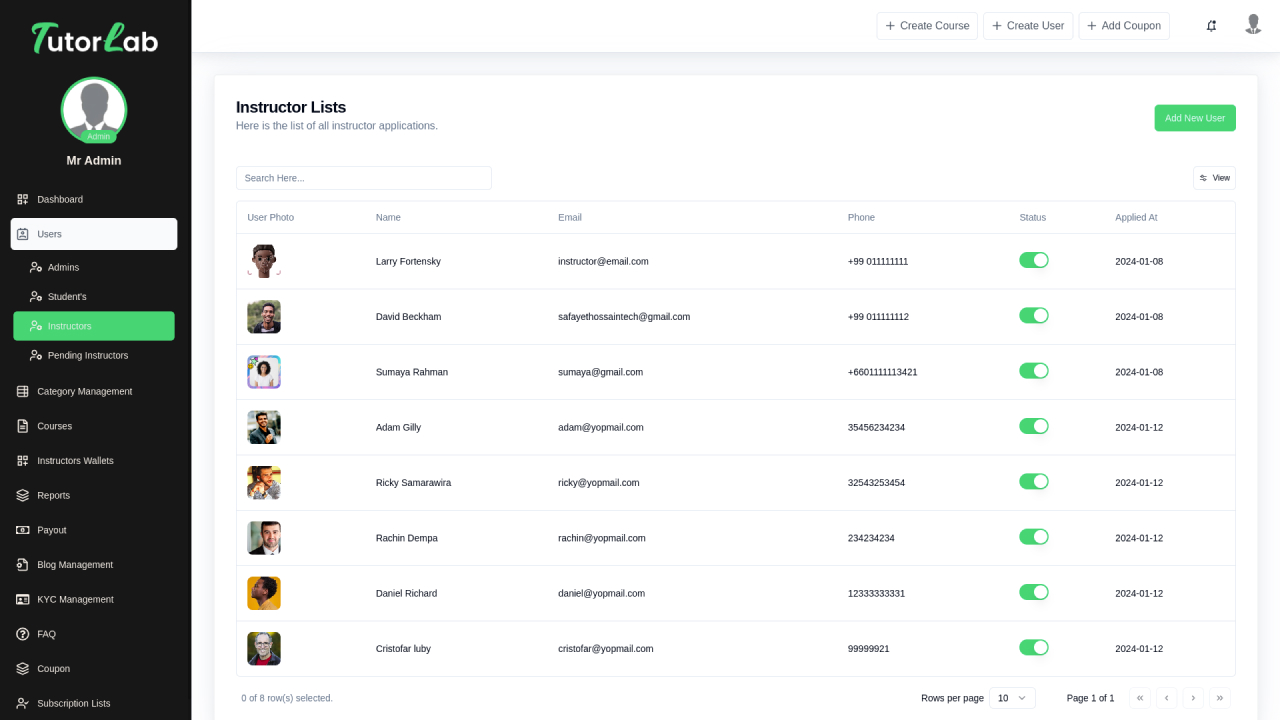Toggle status for Sumaya Rahman
Screen dimensions: 1280x720
pyautogui.click(x=1033, y=371)
